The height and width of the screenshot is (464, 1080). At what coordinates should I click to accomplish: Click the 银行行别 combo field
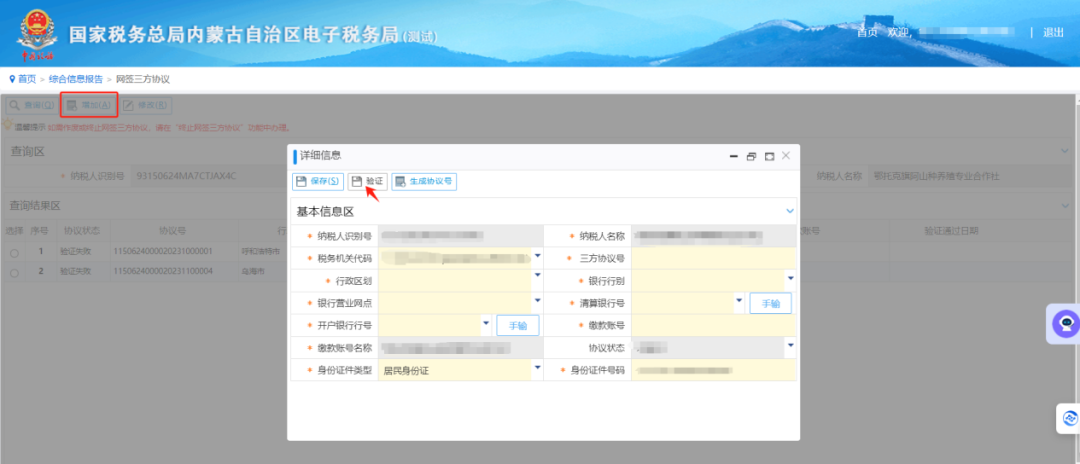coord(714,280)
